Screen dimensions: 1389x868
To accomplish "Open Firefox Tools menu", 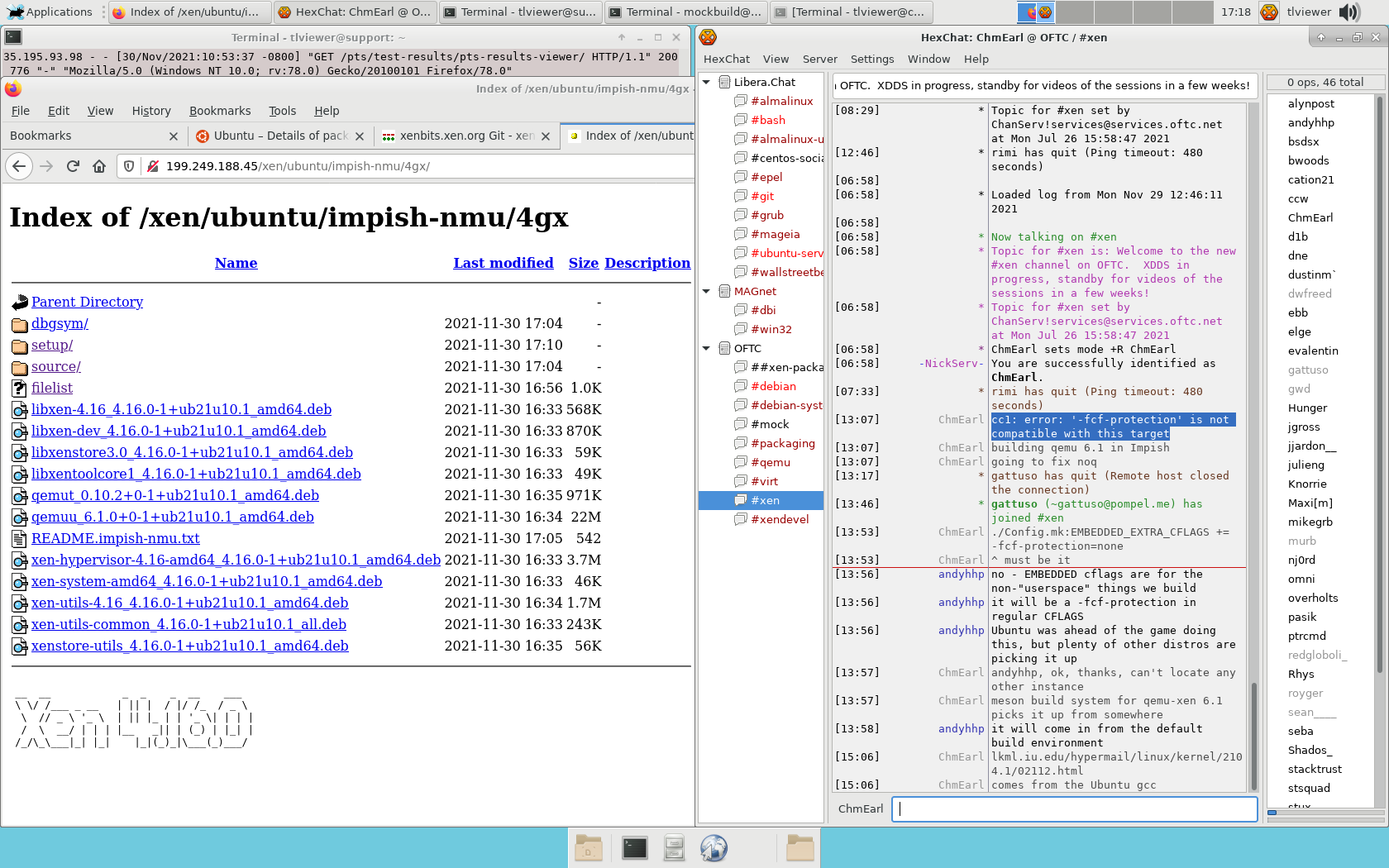I will point(282,111).
